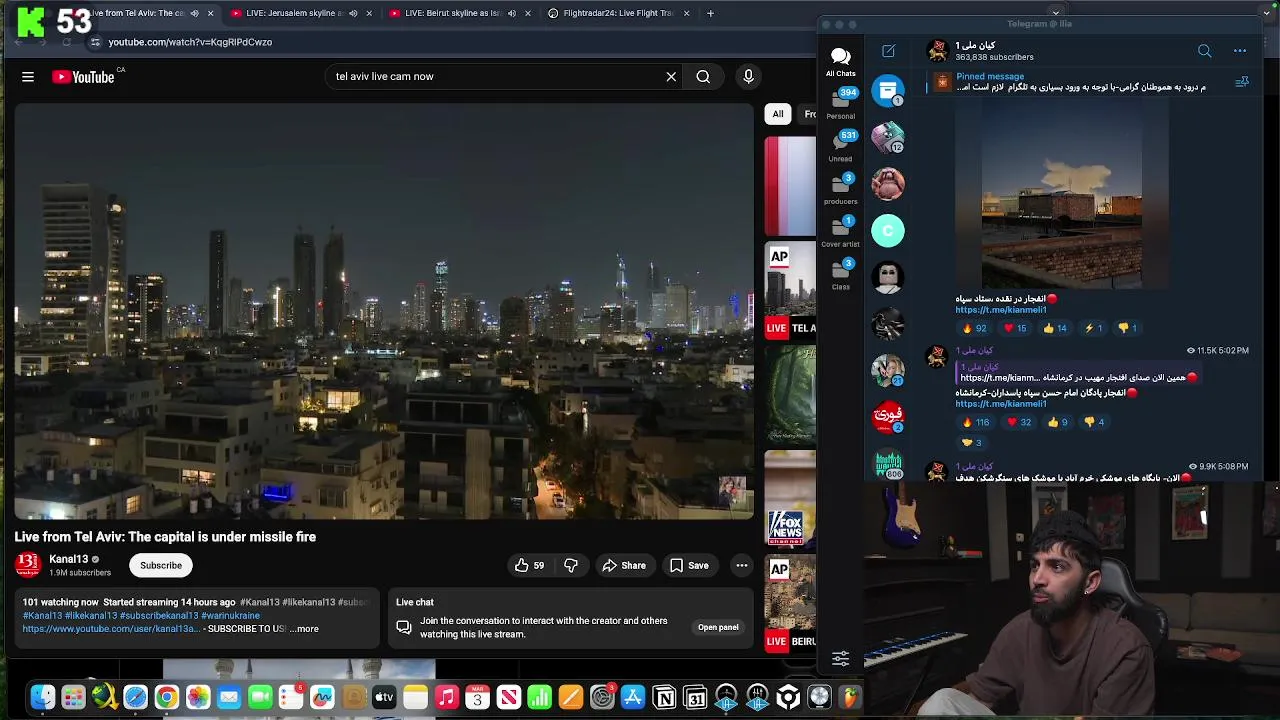1280x720 pixels.
Task: Select the Unread folder in Telegram
Action: click(x=840, y=147)
